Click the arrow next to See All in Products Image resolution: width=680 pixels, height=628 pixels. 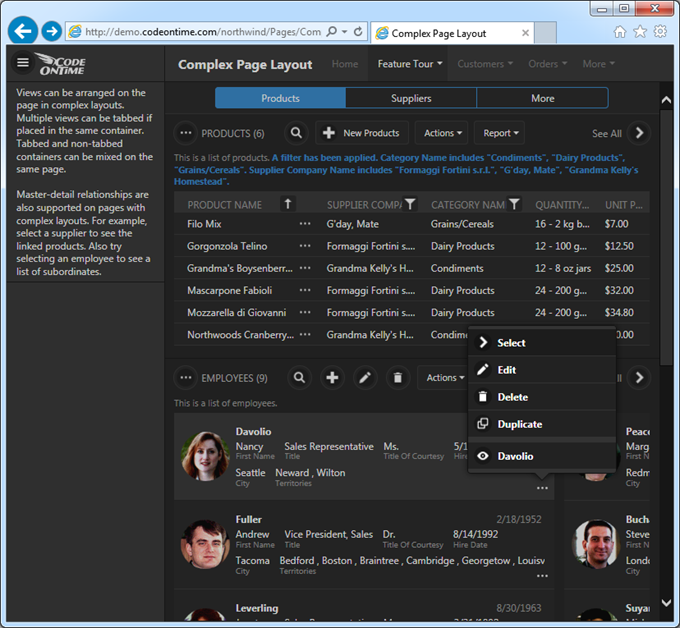(639, 133)
